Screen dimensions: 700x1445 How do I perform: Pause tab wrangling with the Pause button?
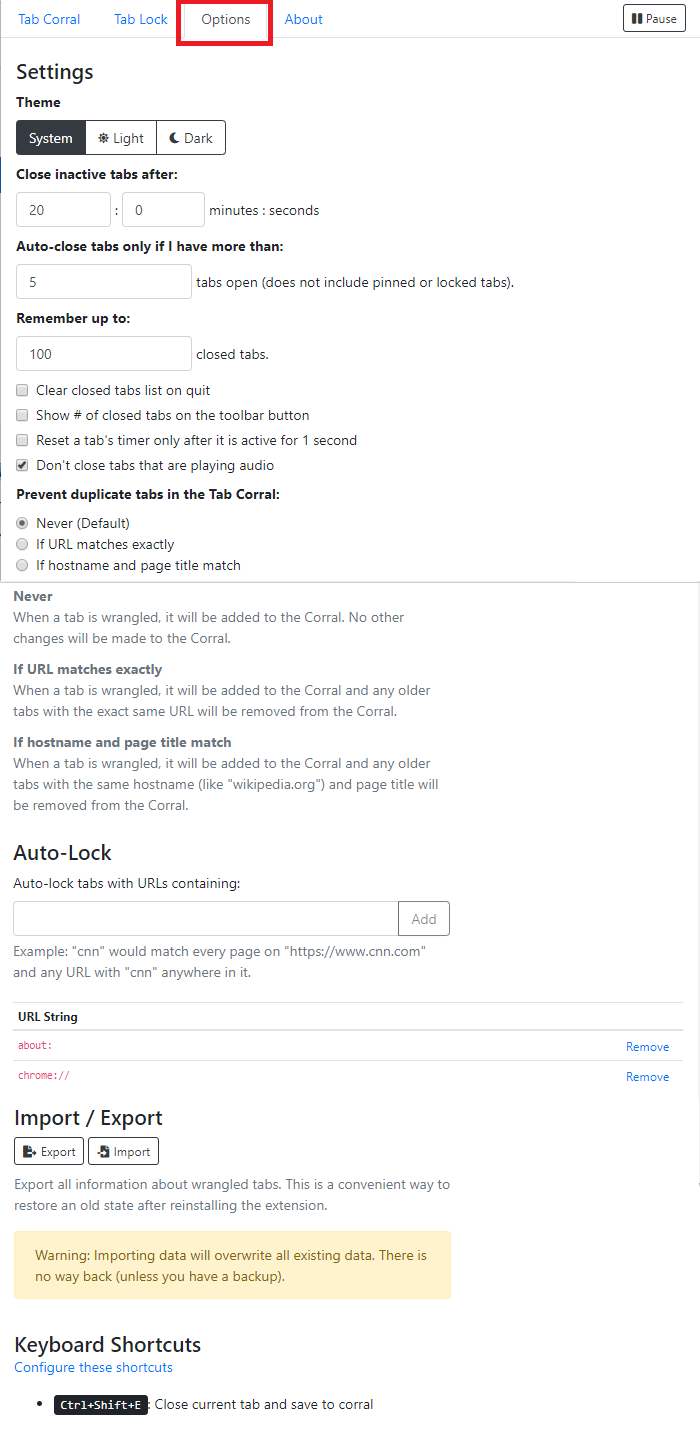(654, 18)
